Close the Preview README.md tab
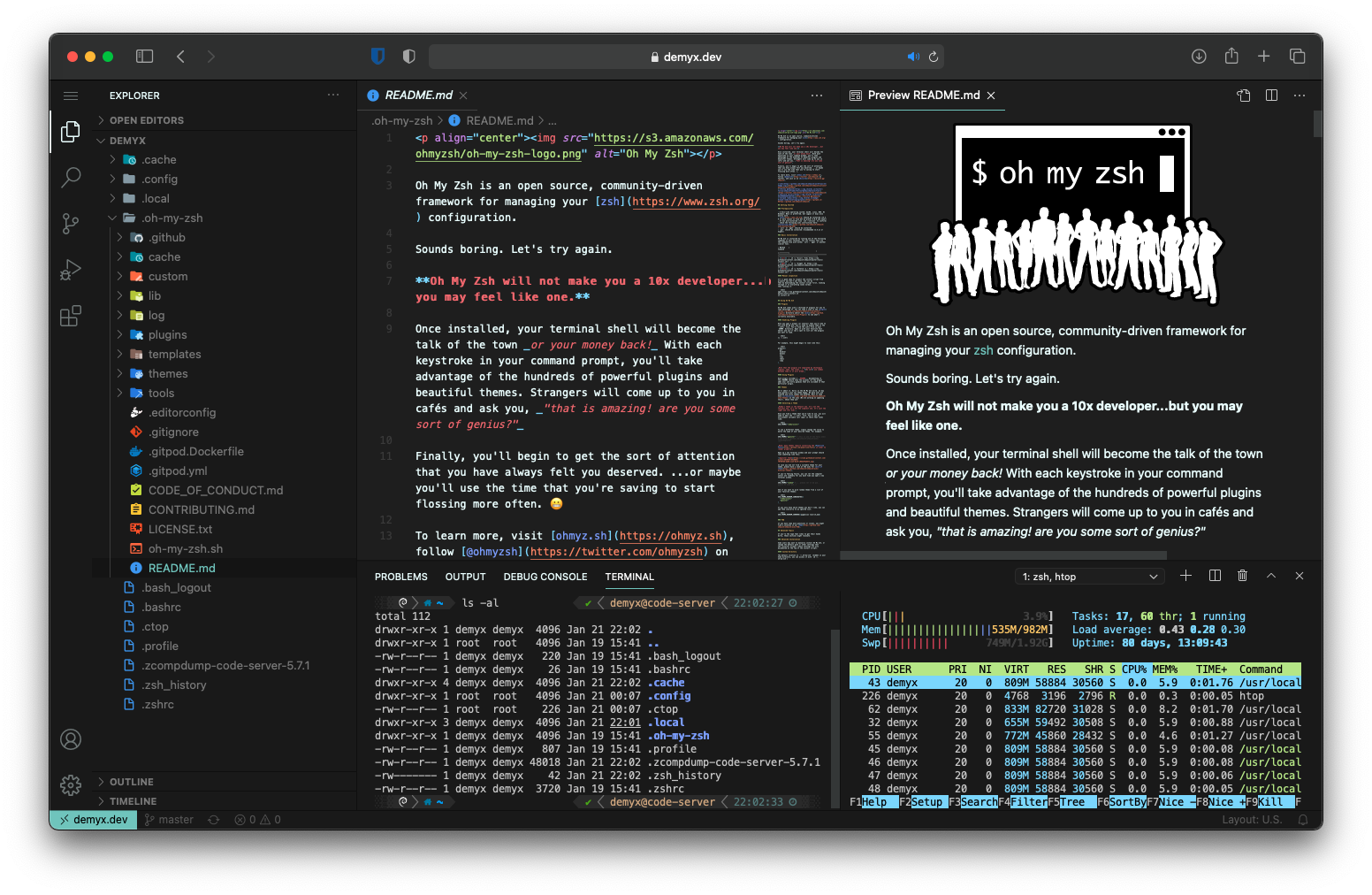1372x895 pixels. coord(991,96)
